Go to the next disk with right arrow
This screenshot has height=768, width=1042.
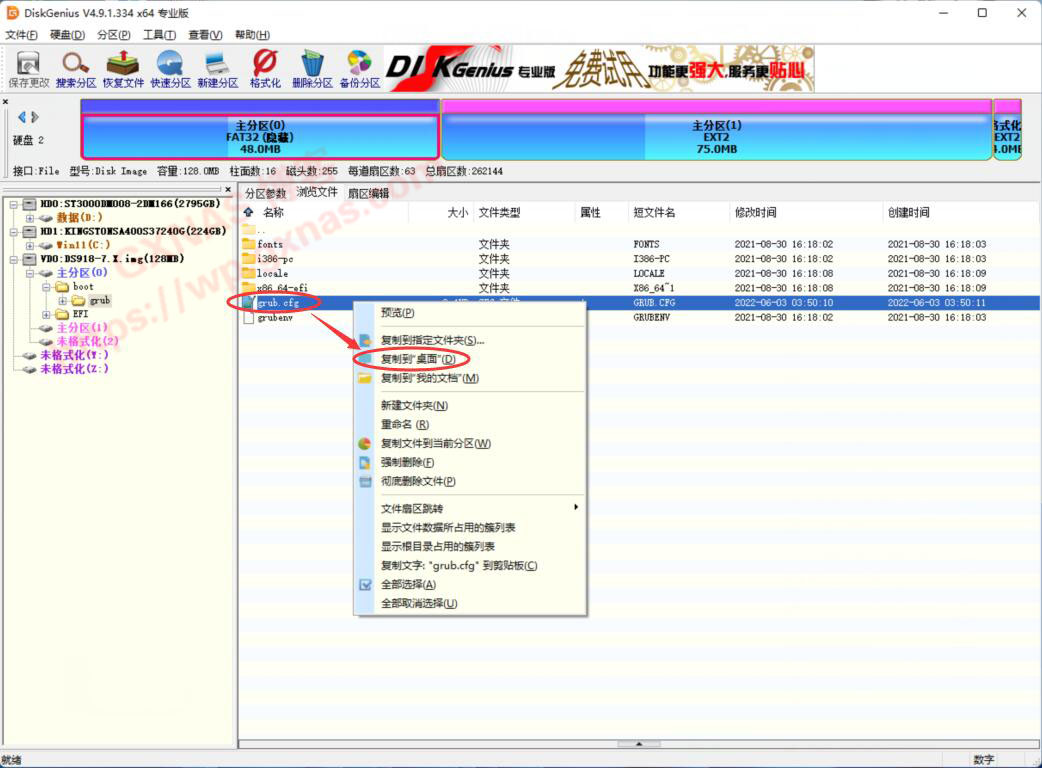pos(35,118)
